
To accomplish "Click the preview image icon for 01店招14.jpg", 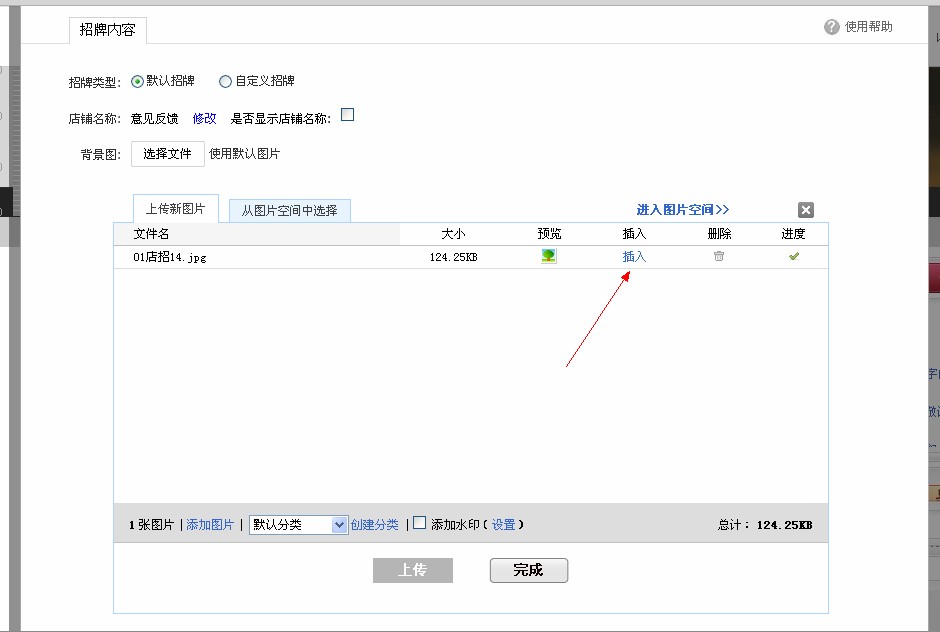I will [548, 256].
